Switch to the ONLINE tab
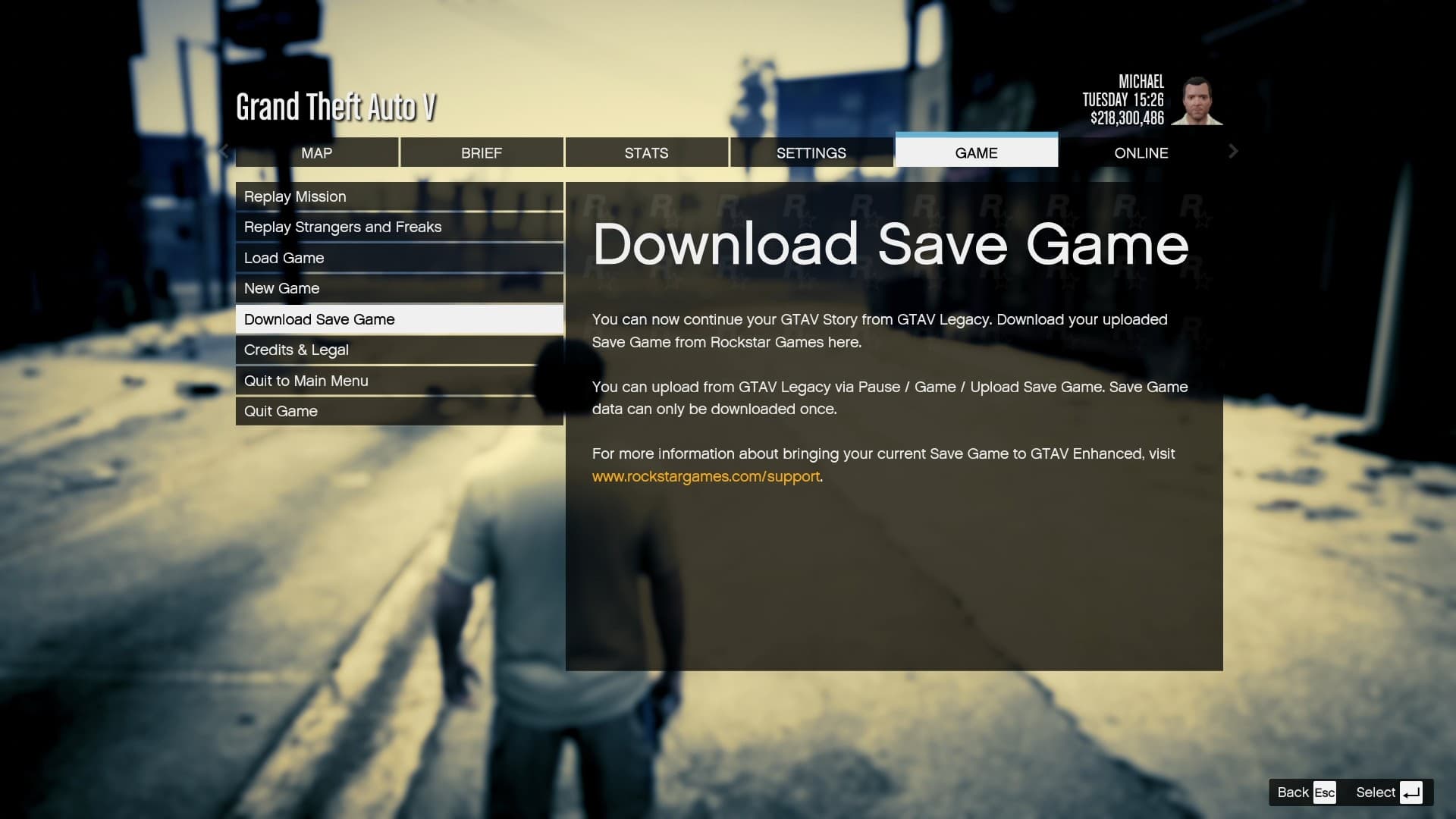This screenshot has width=1456, height=819. pyautogui.click(x=1141, y=152)
